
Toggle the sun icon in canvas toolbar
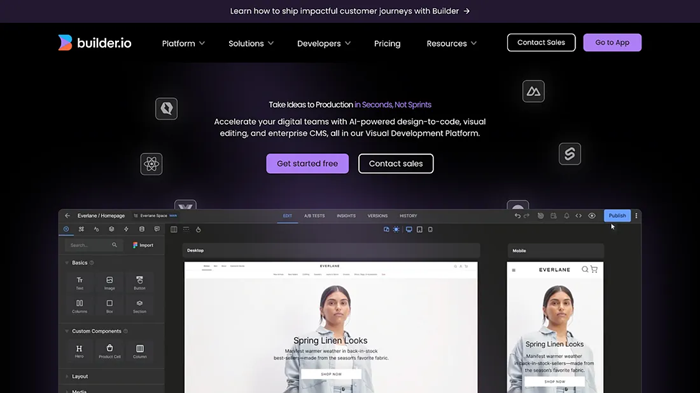[x=396, y=230]
